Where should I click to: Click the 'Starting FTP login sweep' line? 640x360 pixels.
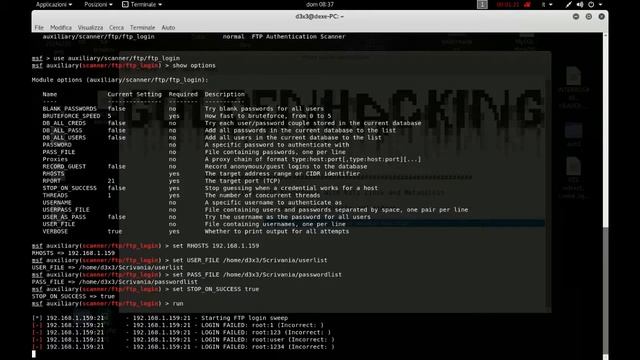160,318
